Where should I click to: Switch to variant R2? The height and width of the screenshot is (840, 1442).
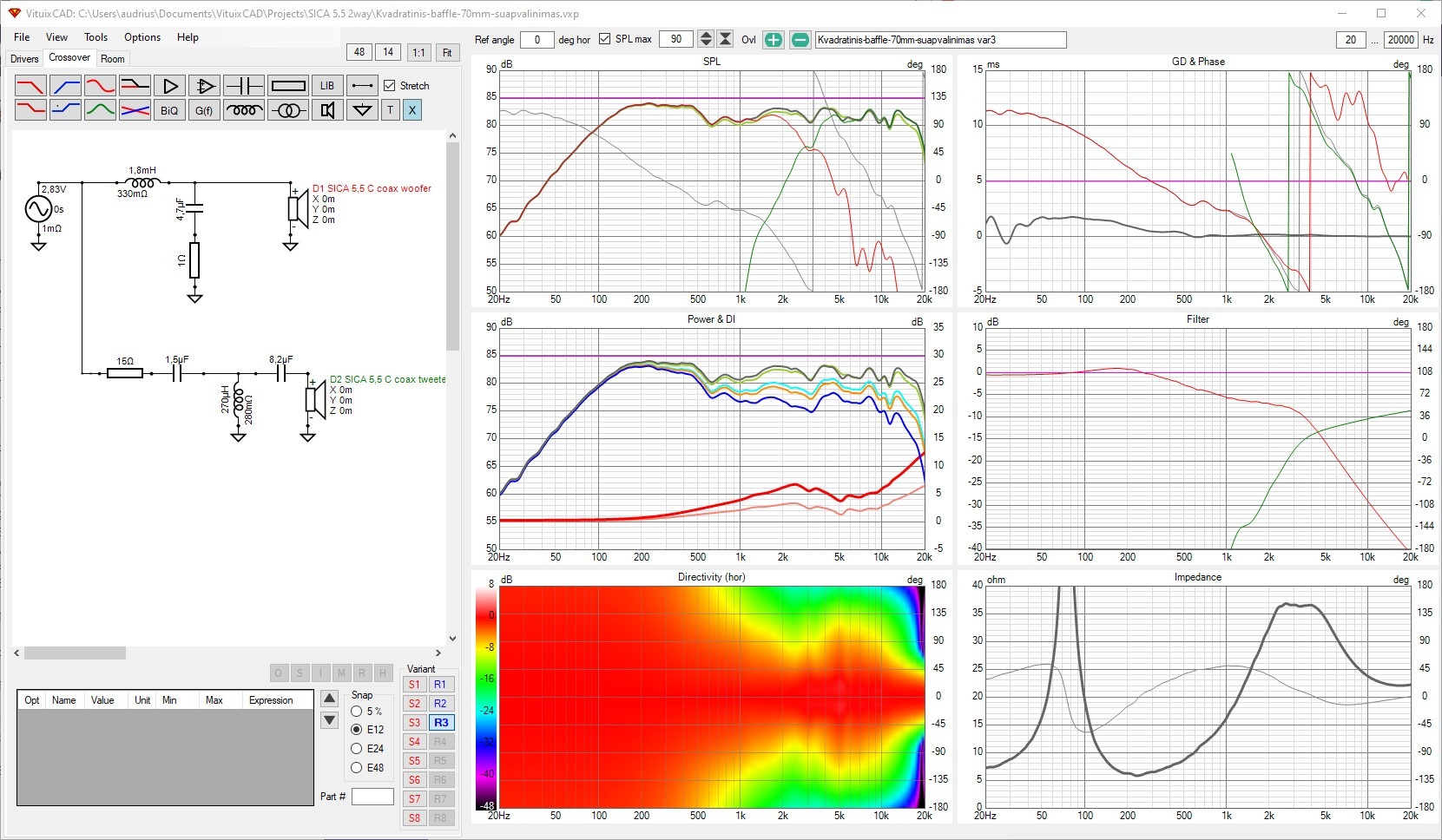440,704
